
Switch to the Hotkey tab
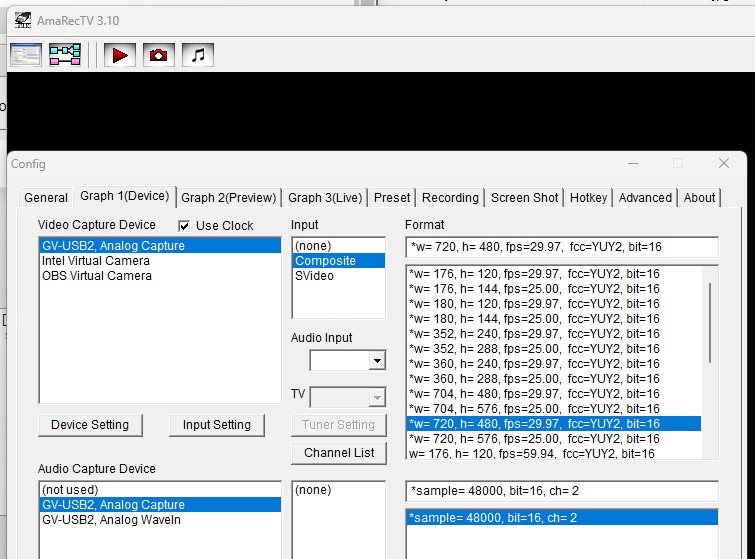[x=588, y=198]
